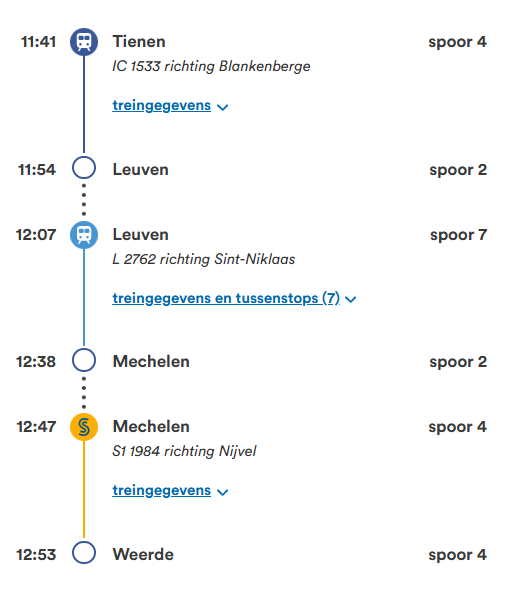The height and width of the screenshot is (592, 525).
Task: Click the dotted transfer line at Mechelen
Action: 84,392
